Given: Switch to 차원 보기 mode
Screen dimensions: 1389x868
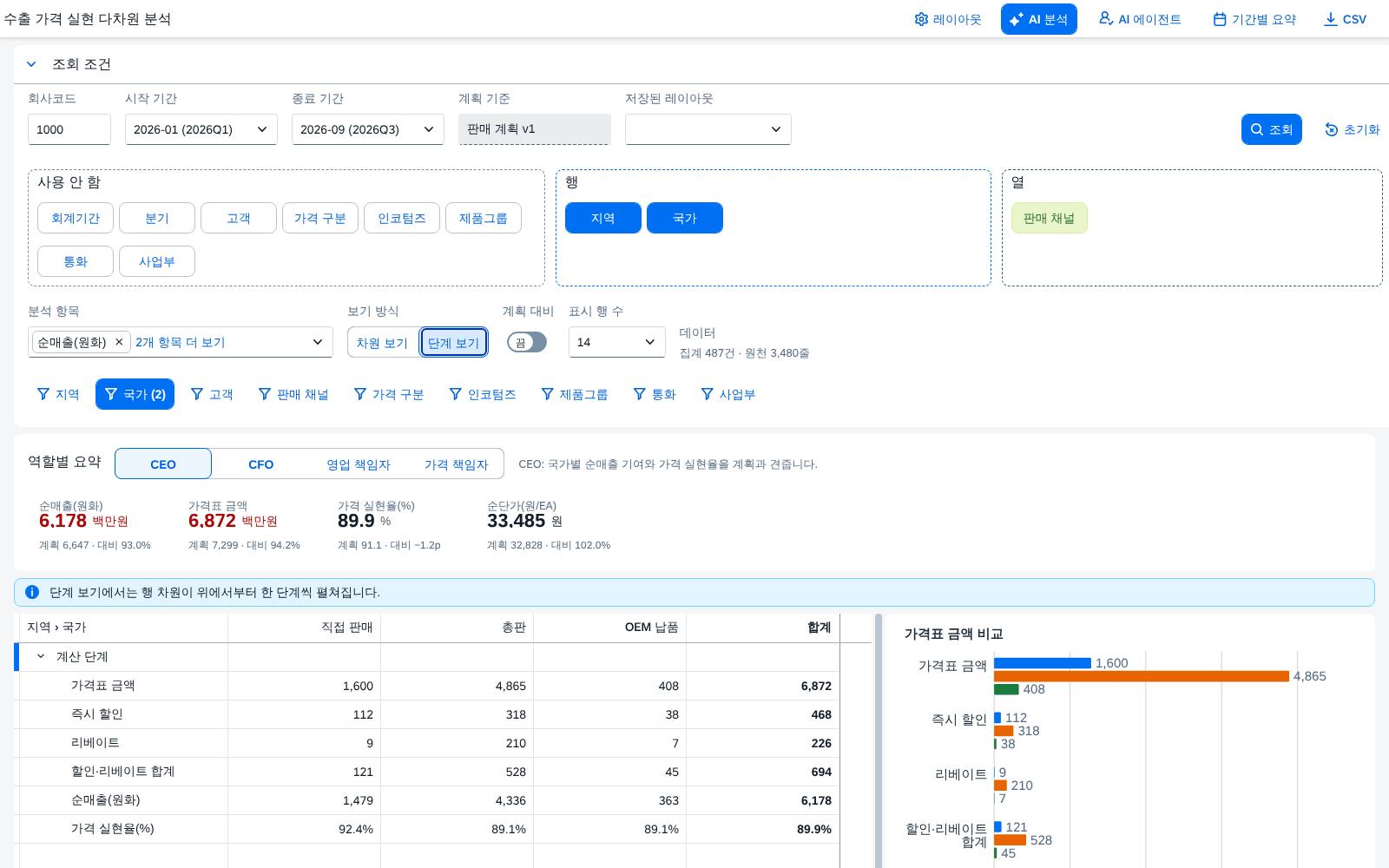Looking at the screenshot, I should click(382, 343).
